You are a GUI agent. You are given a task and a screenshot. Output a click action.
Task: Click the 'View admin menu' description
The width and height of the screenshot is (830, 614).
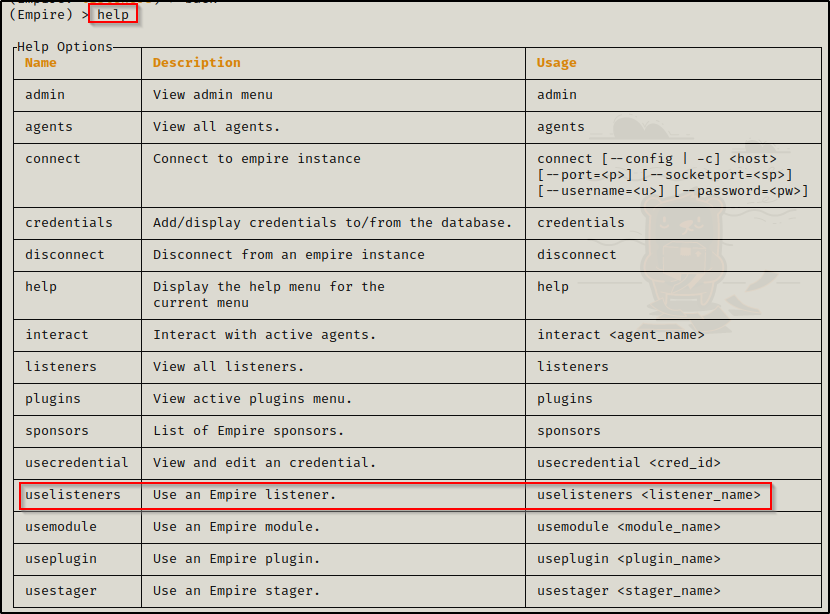coord(212,95)
